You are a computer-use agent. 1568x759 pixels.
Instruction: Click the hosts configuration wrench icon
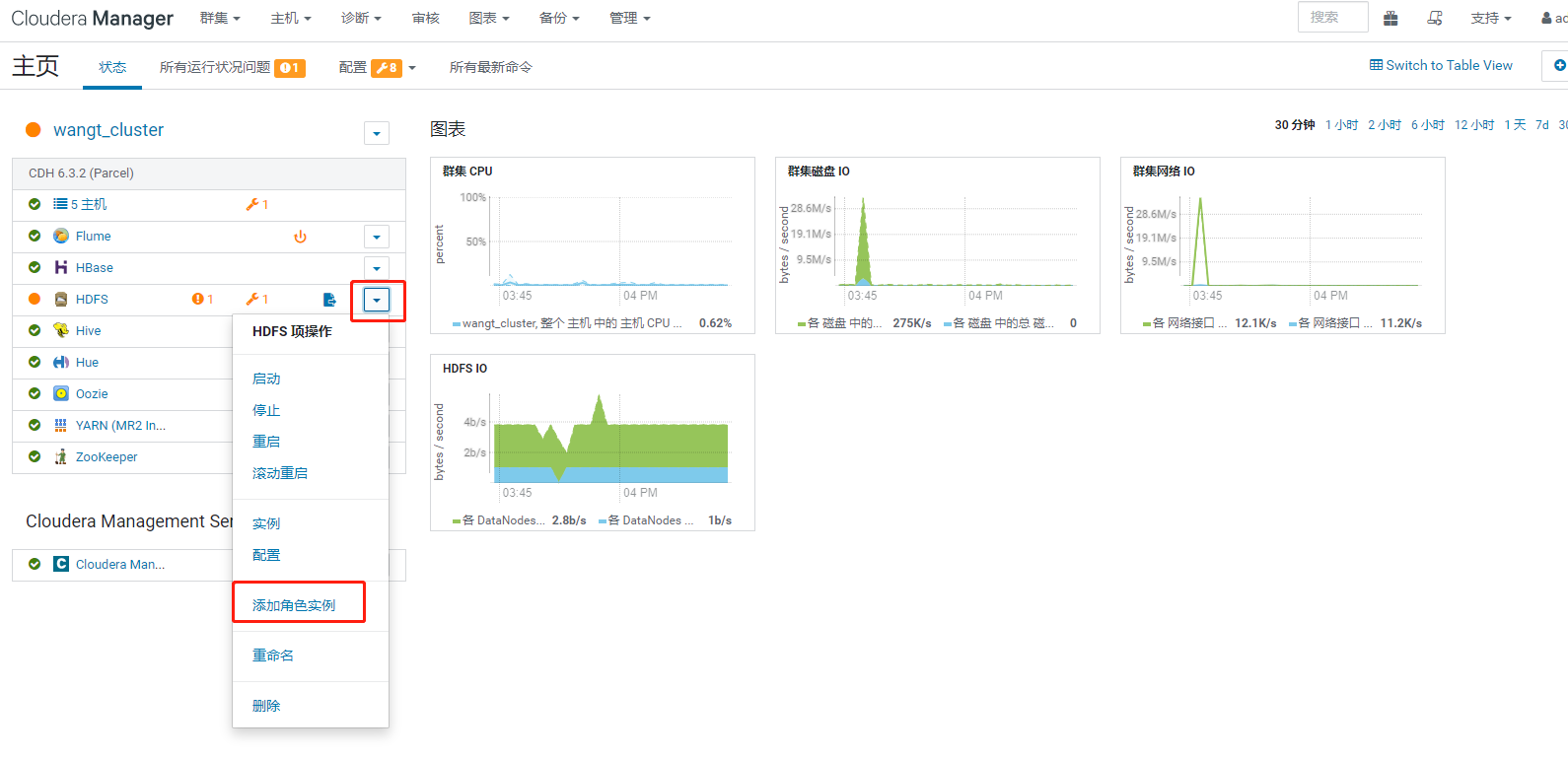click(252, 205)
